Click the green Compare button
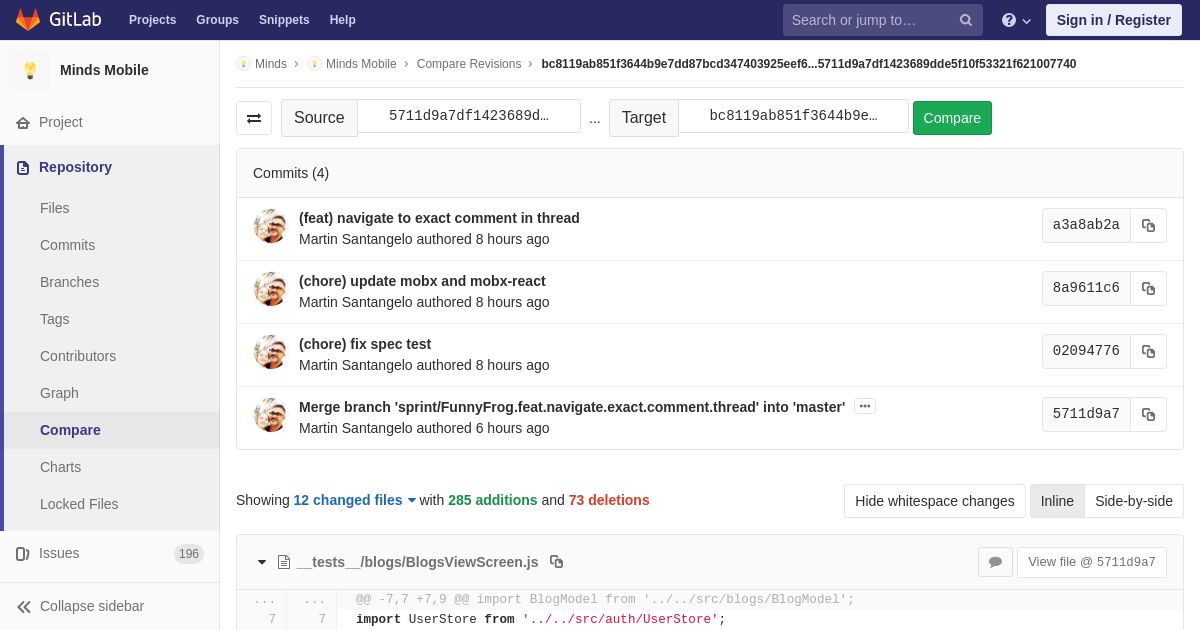The width and height of the screenshot is (1200, 630). (952, 118)
